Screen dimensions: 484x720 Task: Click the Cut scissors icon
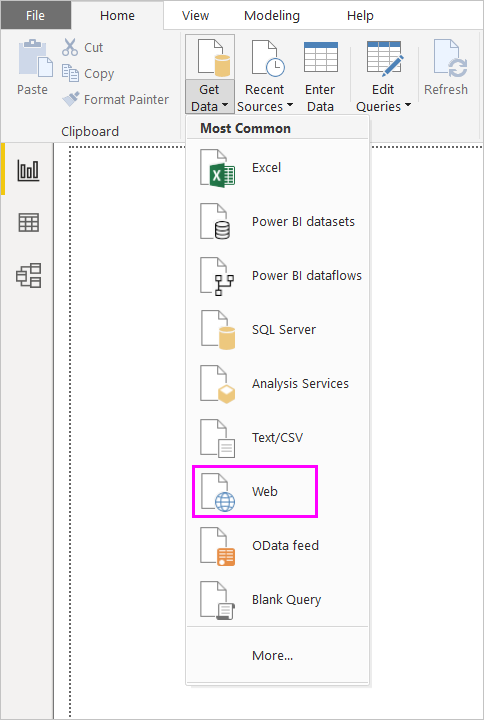pos(70,47)
